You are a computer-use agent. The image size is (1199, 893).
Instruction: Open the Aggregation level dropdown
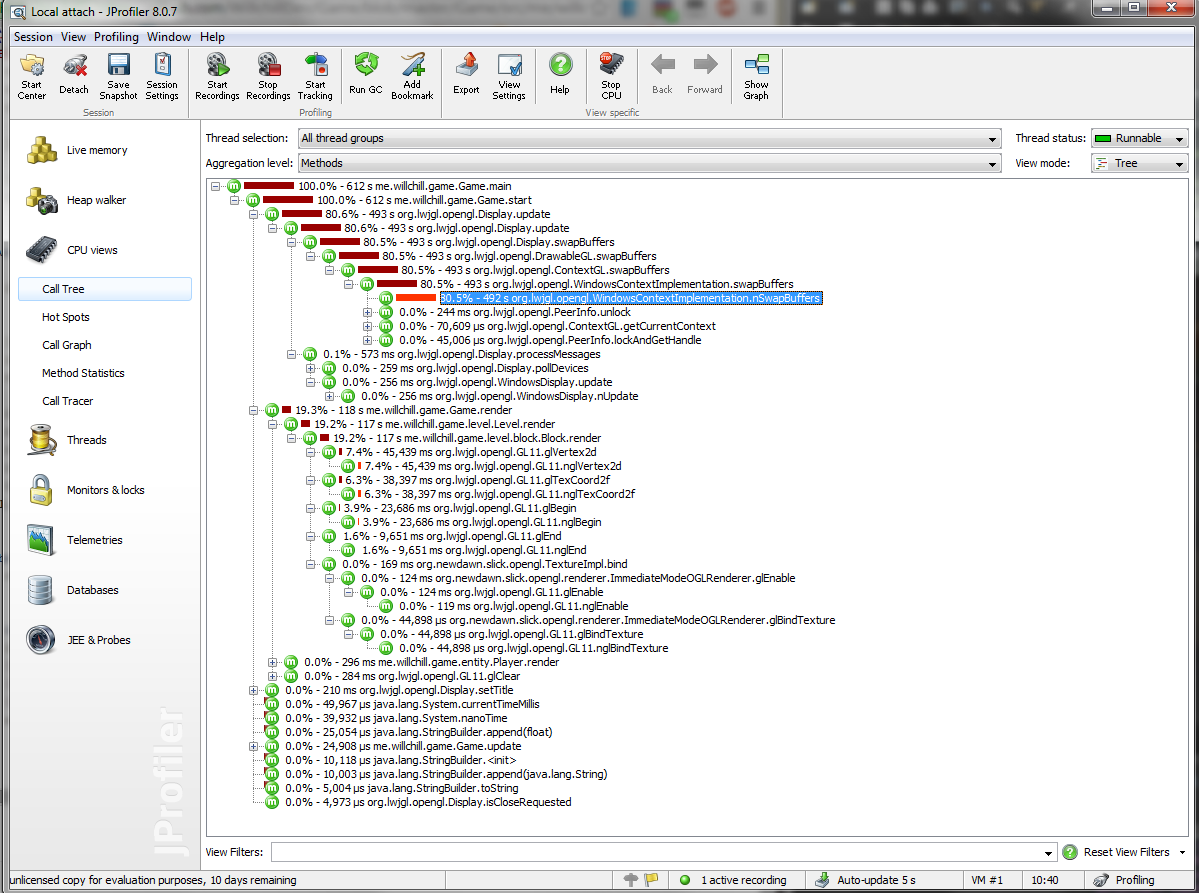pyautogui.click(x=649, y=163)
